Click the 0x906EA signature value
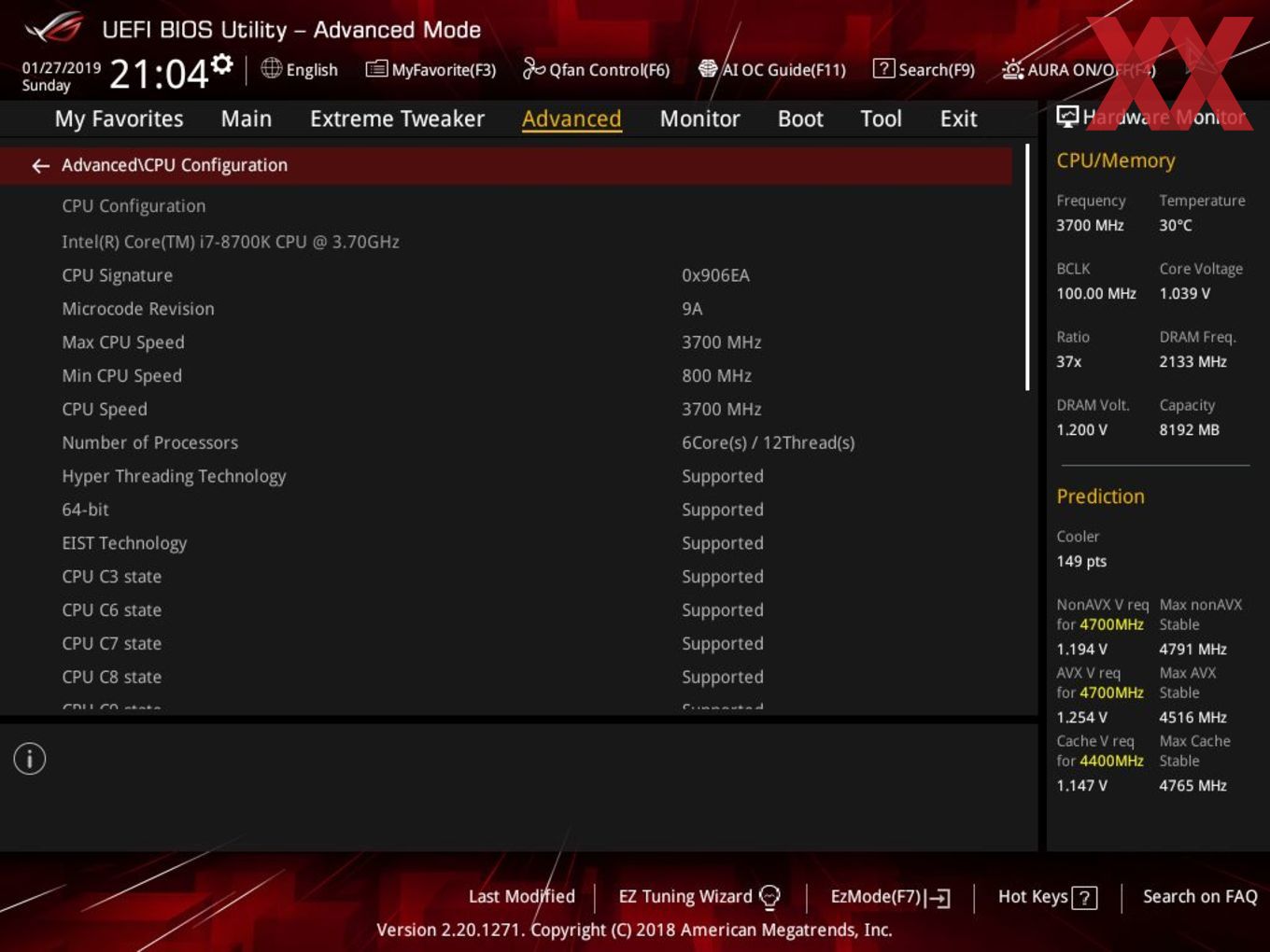The width and height of the screenshot is (1270, 952). point(715,275)
